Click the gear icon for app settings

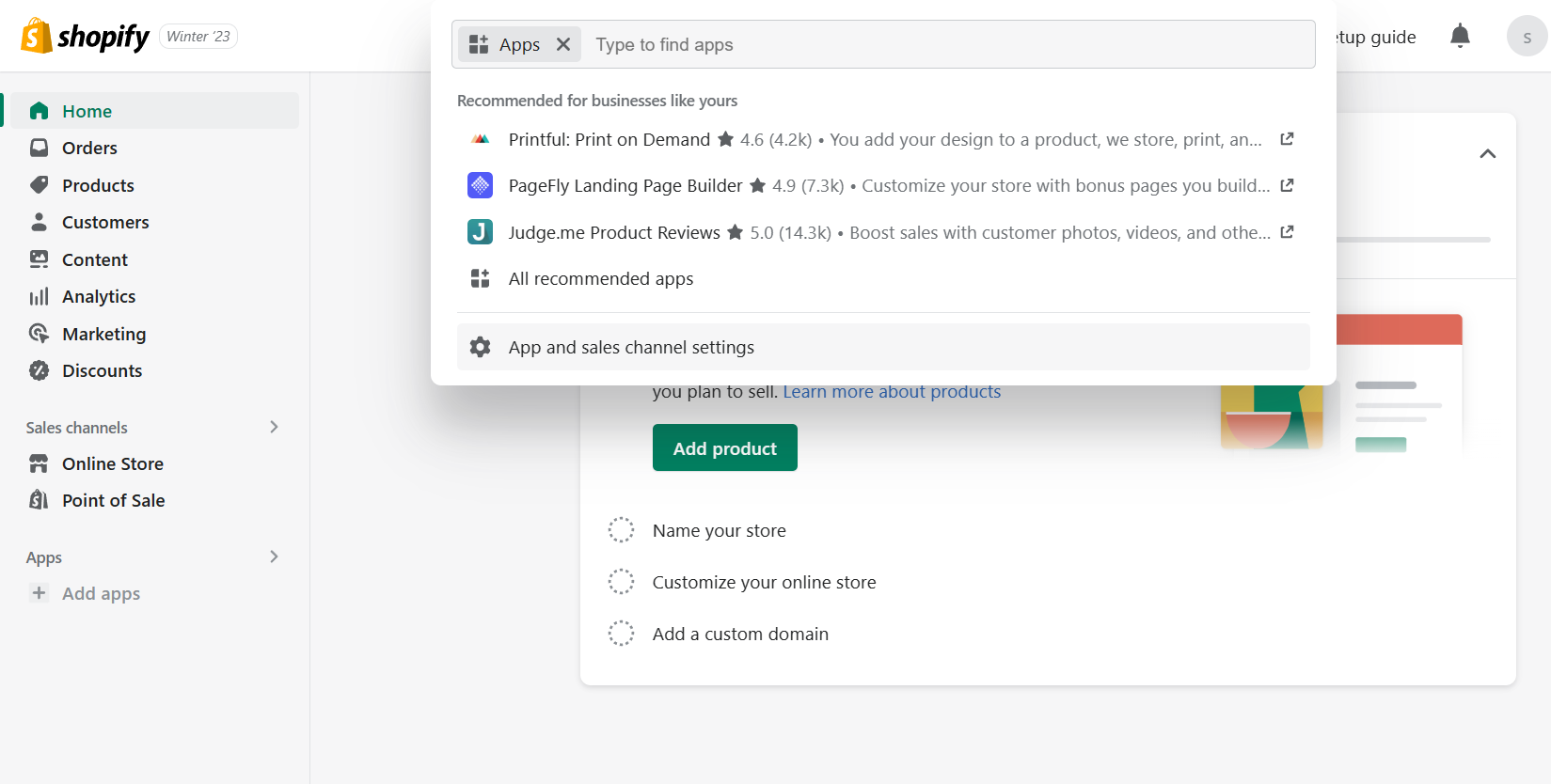pos(480,347)
